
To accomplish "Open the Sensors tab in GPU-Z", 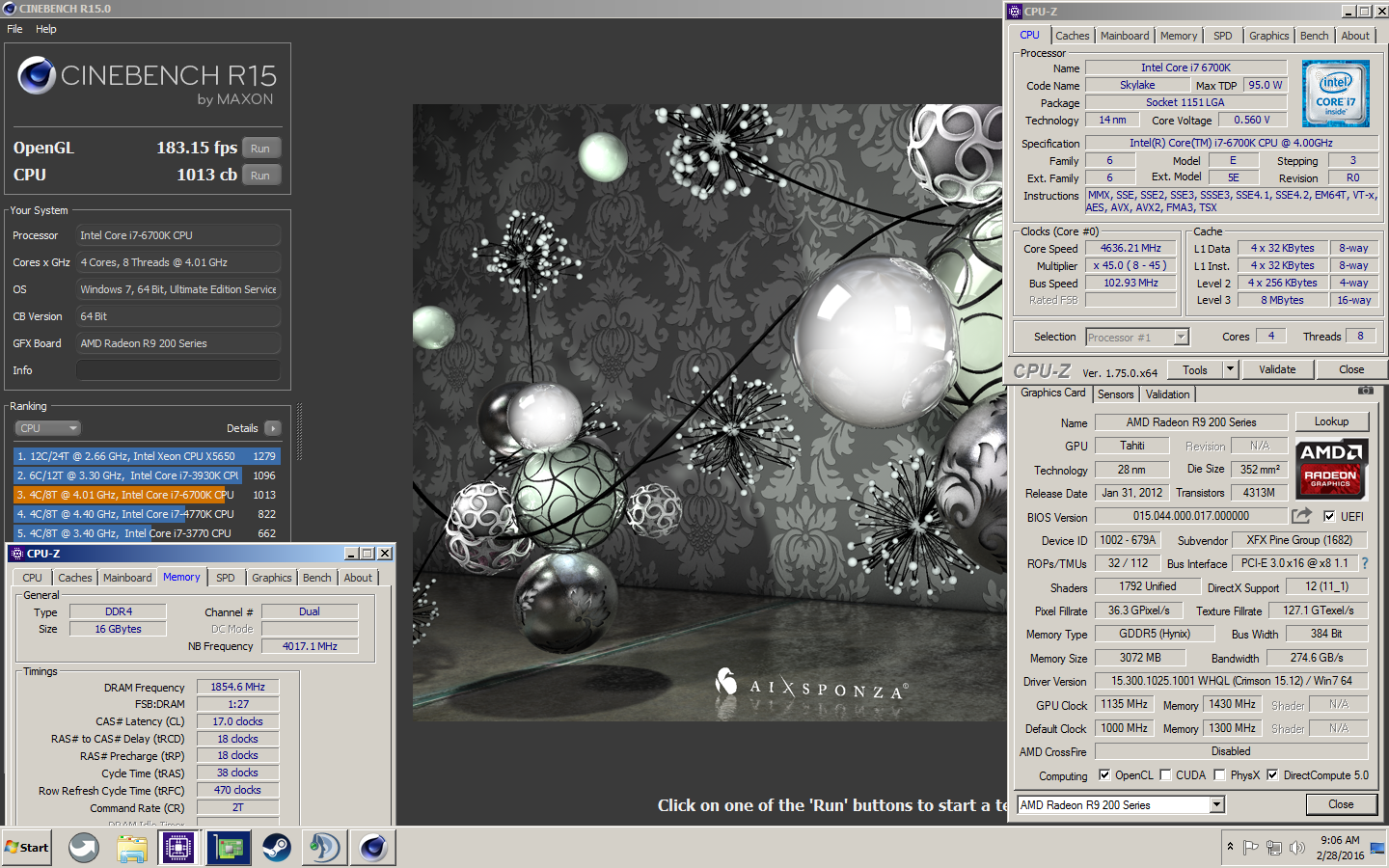I will (1115, 394).
